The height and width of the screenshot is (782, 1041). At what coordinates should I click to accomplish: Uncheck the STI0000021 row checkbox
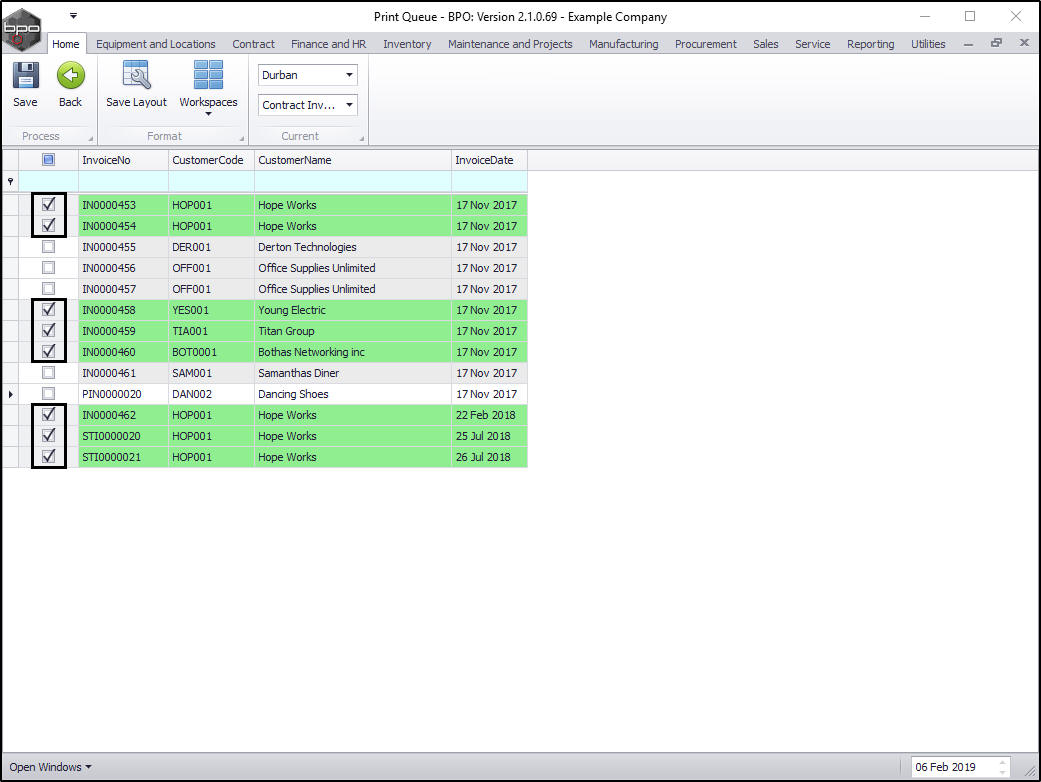click(x=48, y=456)
